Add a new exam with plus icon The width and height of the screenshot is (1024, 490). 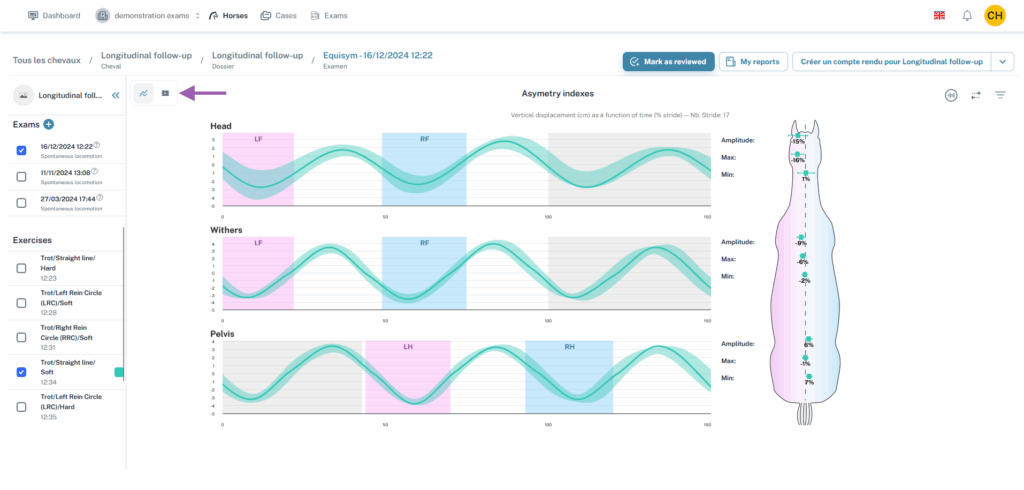(x=48, y=124)
